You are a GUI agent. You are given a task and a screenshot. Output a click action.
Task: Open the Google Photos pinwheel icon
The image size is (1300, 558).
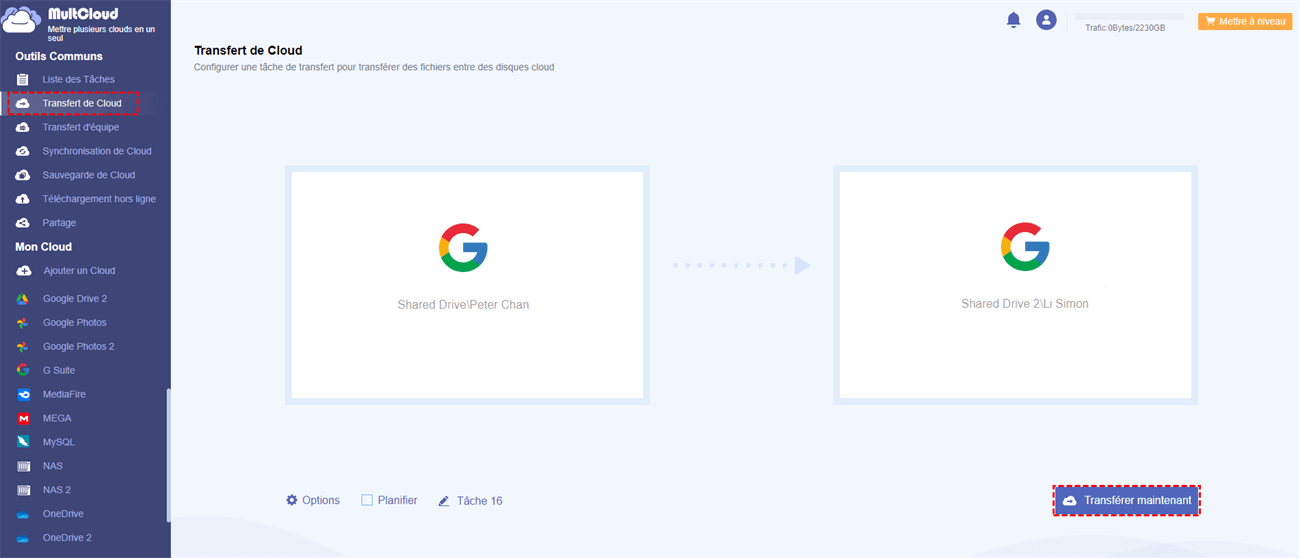(23, 323)
